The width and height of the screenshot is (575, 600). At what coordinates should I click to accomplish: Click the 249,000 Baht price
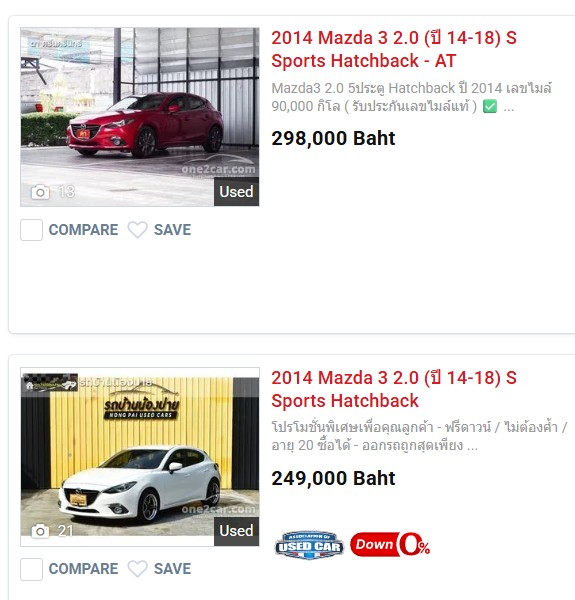pos(333,478)
